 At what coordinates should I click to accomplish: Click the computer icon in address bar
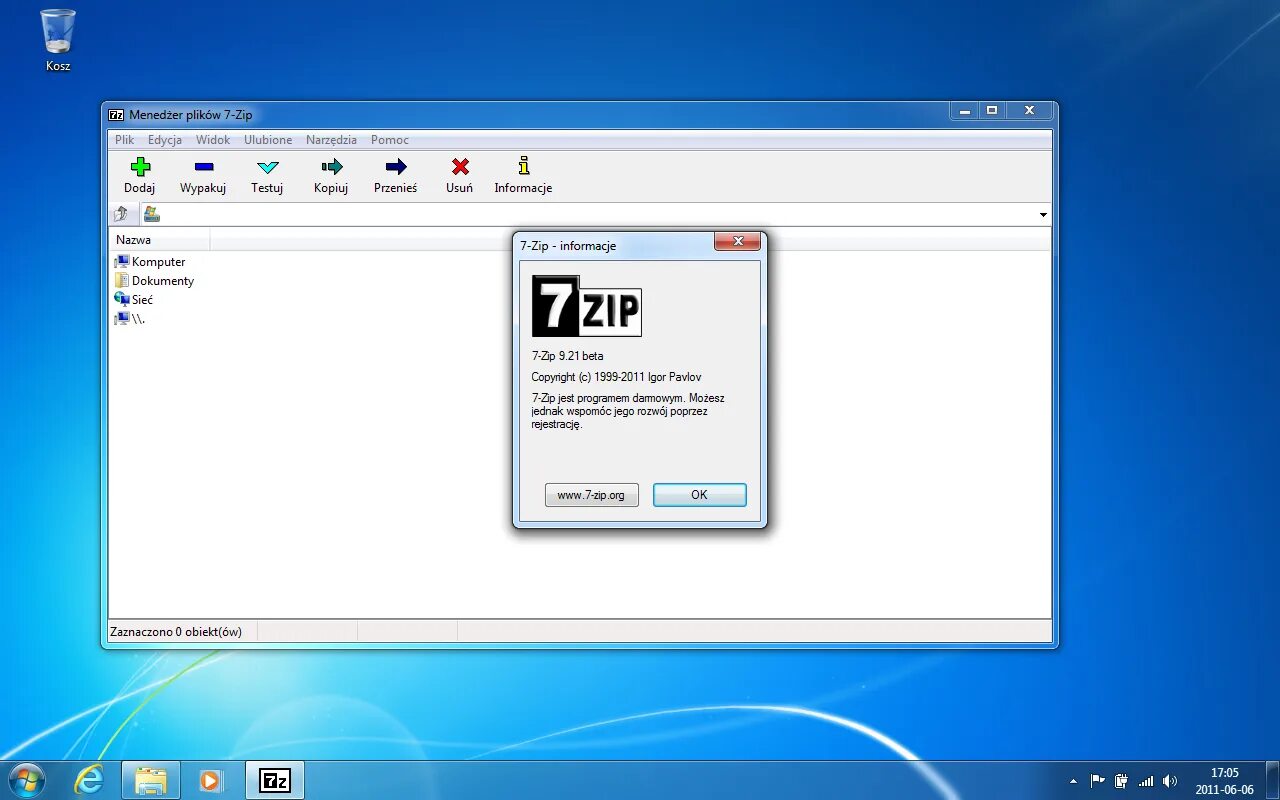[152, 214]
